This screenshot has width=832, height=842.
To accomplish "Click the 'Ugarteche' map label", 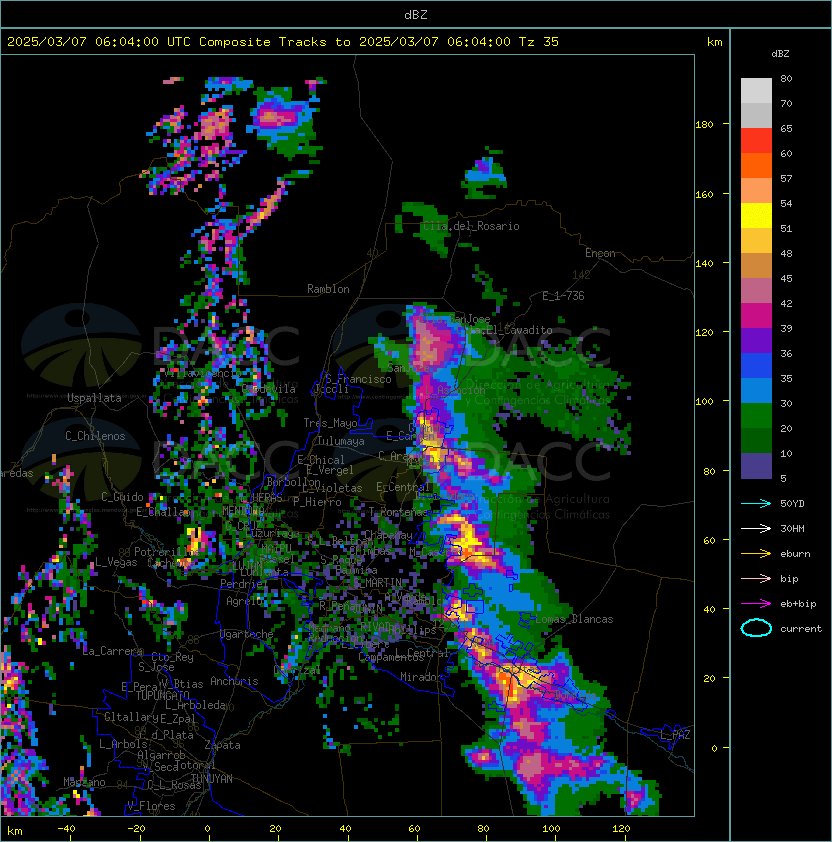I will [x=247, y=634].
